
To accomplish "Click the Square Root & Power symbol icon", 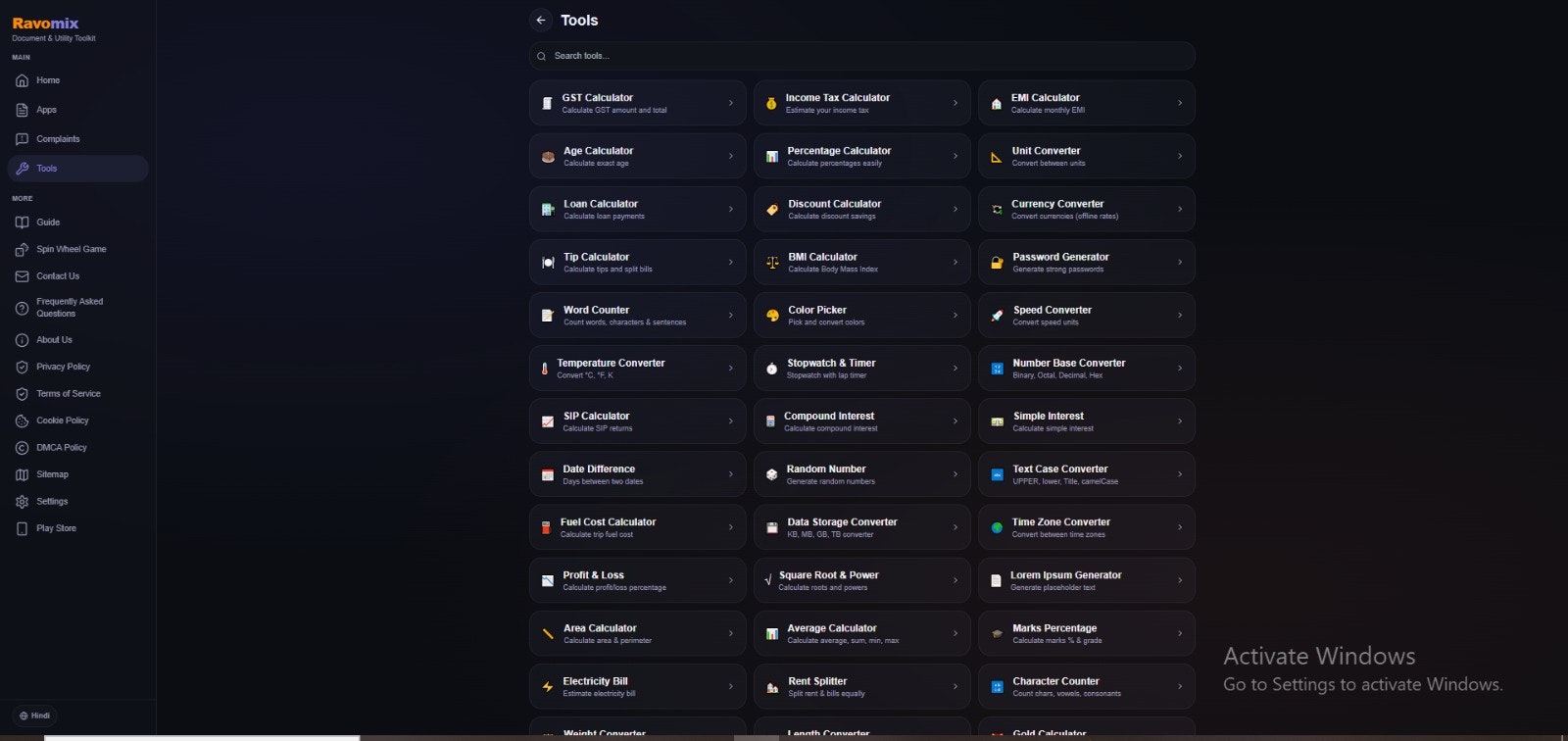I will (768, 580).
